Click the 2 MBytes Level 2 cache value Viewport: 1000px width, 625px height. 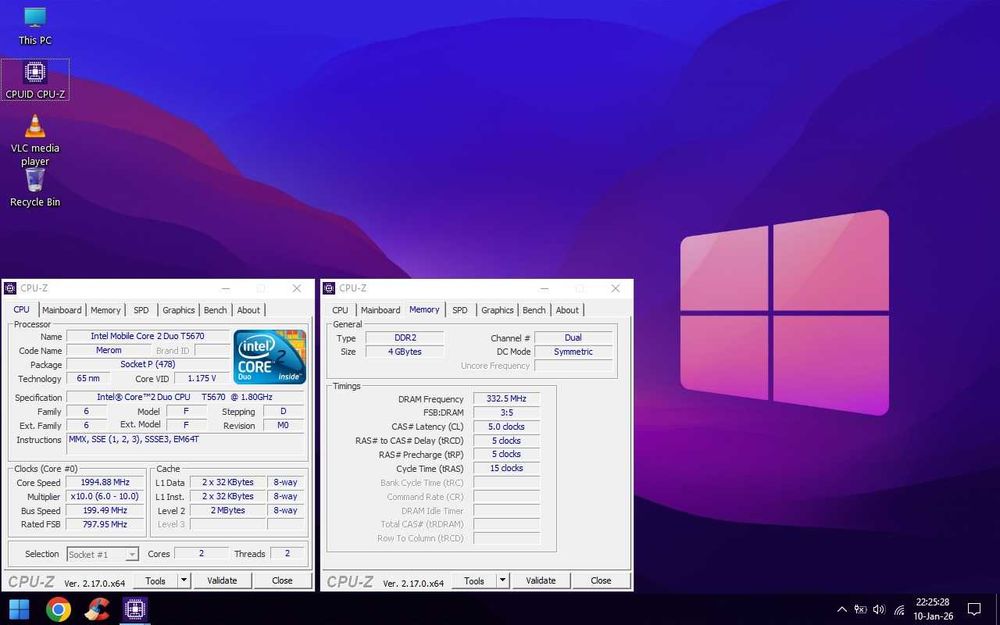pyautogui.click(x=228, y=511)
